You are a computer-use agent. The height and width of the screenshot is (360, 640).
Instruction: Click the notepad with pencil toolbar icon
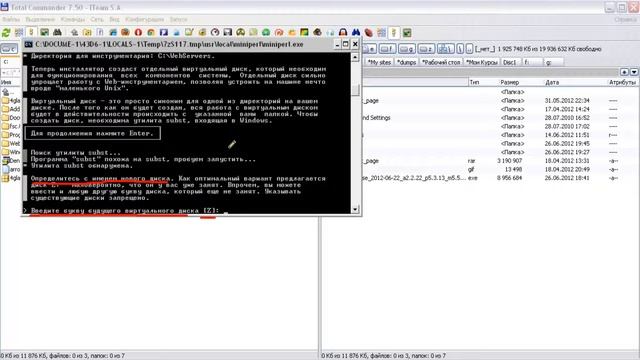pyautogui.click(x=189, y=32)
